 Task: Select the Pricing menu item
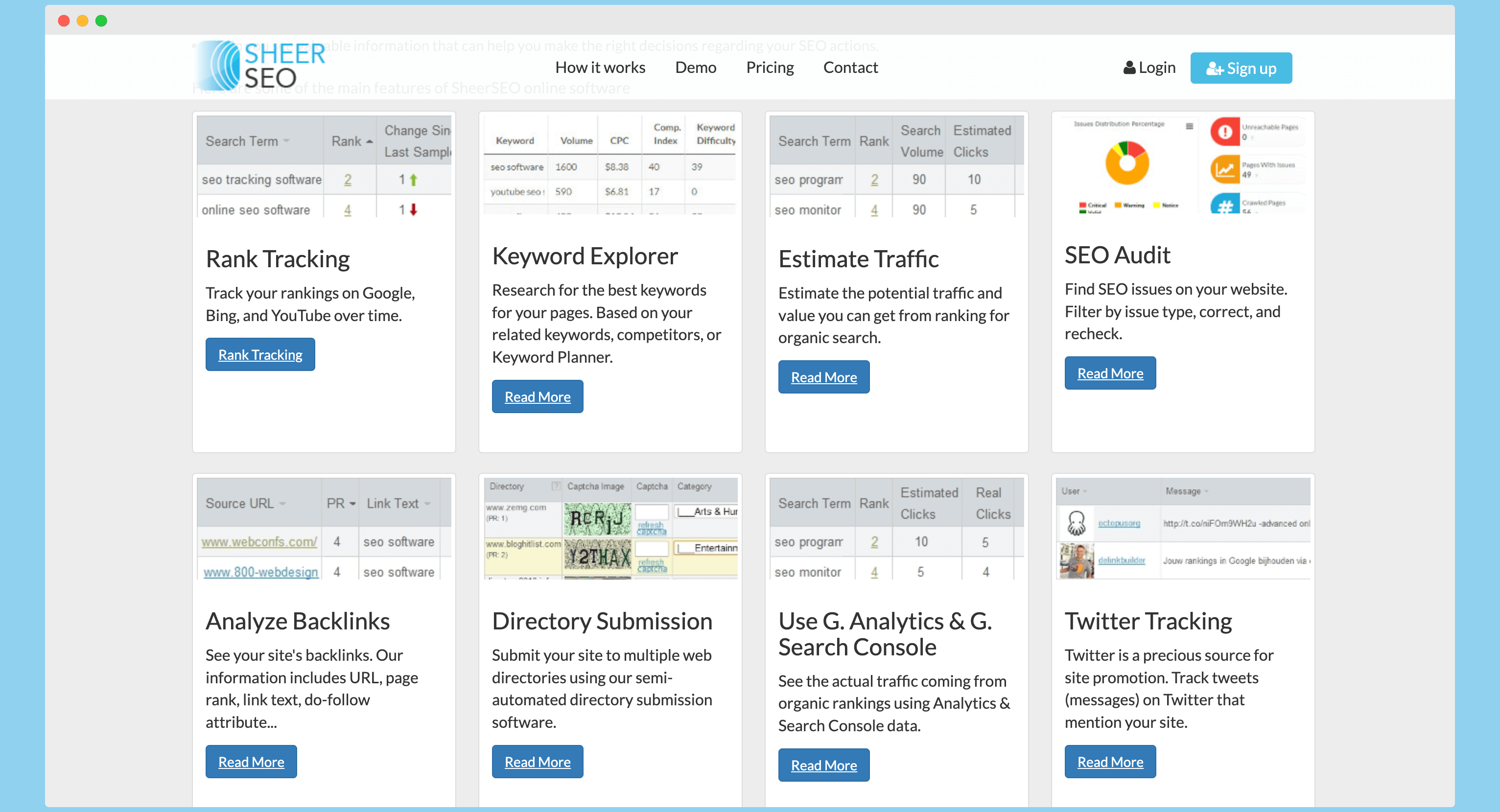770,68
